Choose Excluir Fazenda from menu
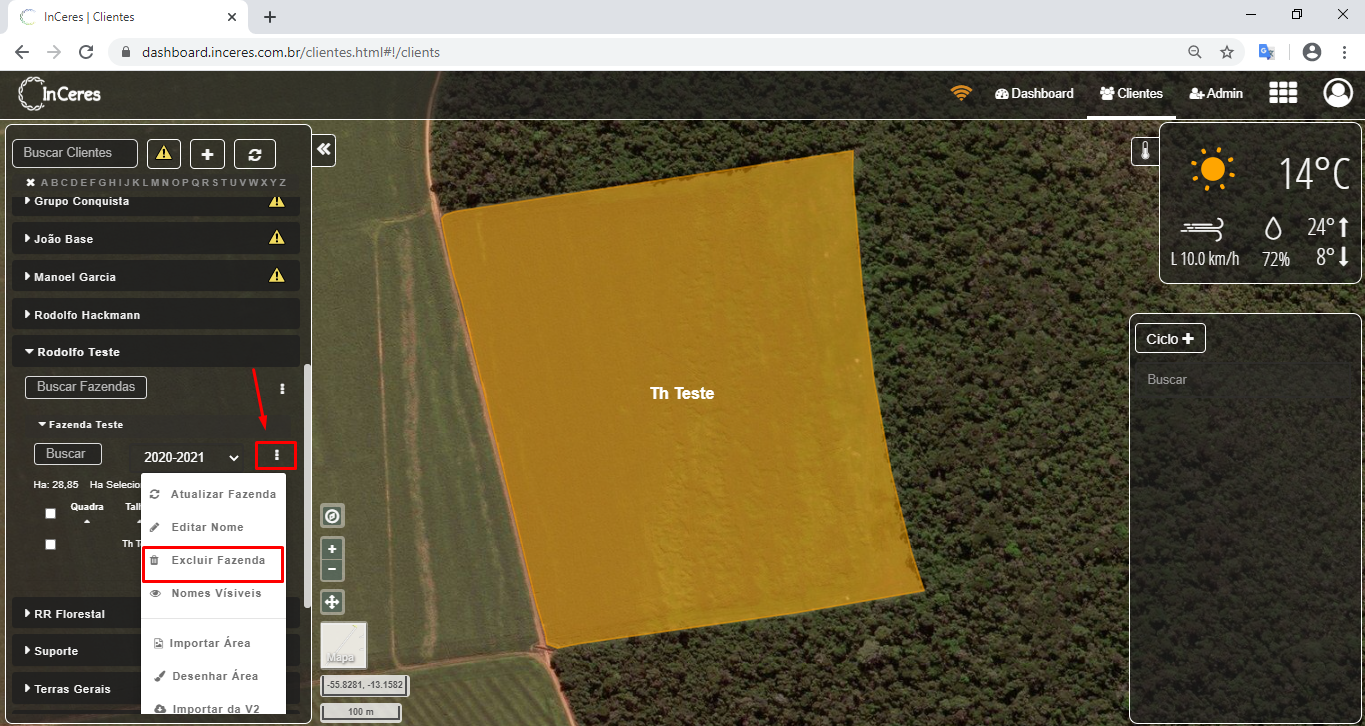This screenshot has width=1365, height=726. click(213, 563)
